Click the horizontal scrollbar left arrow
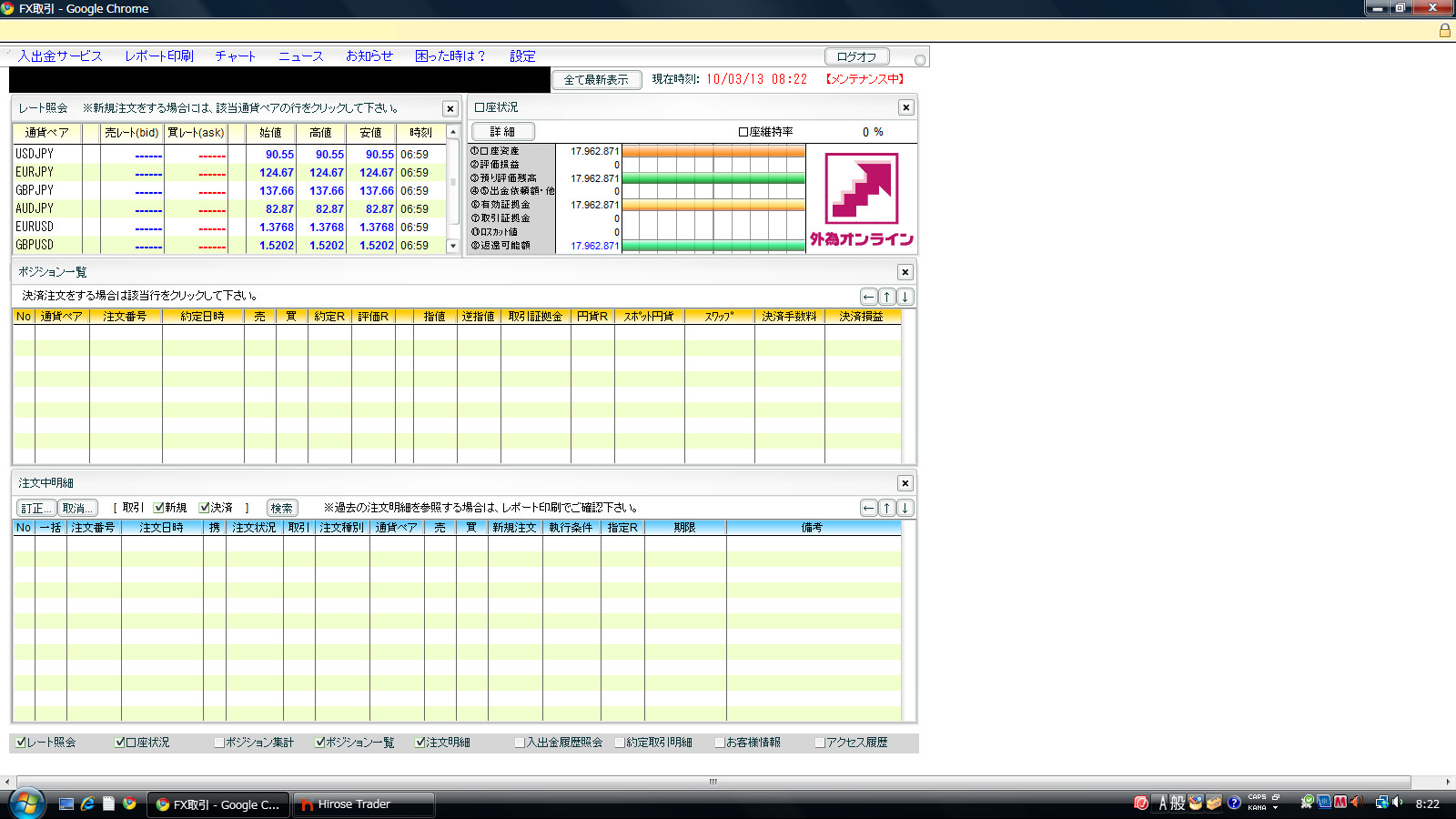The width and height of the screenshot is (1456, 819). pos(7,782)
